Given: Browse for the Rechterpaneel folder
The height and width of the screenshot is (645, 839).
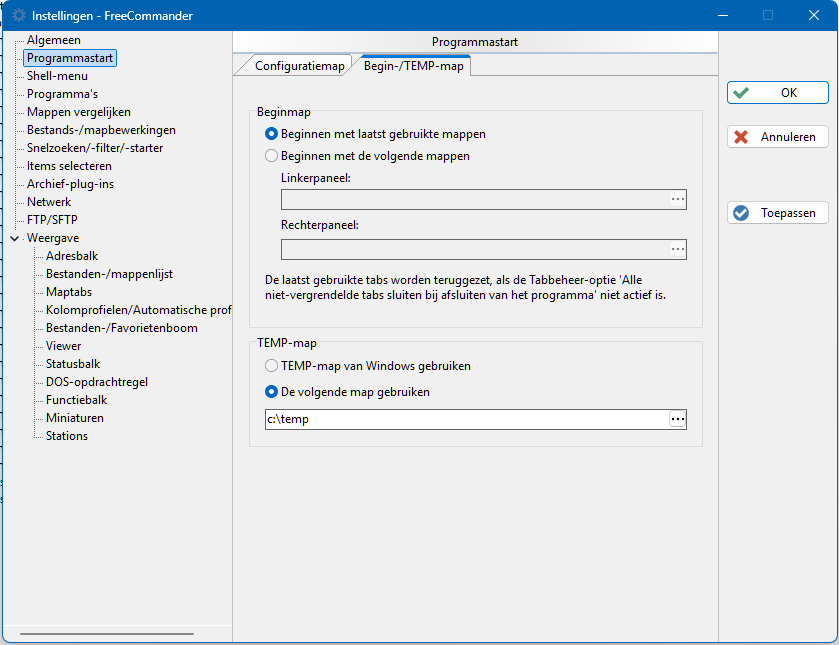Looking at the screenshot, I should 677,249.
